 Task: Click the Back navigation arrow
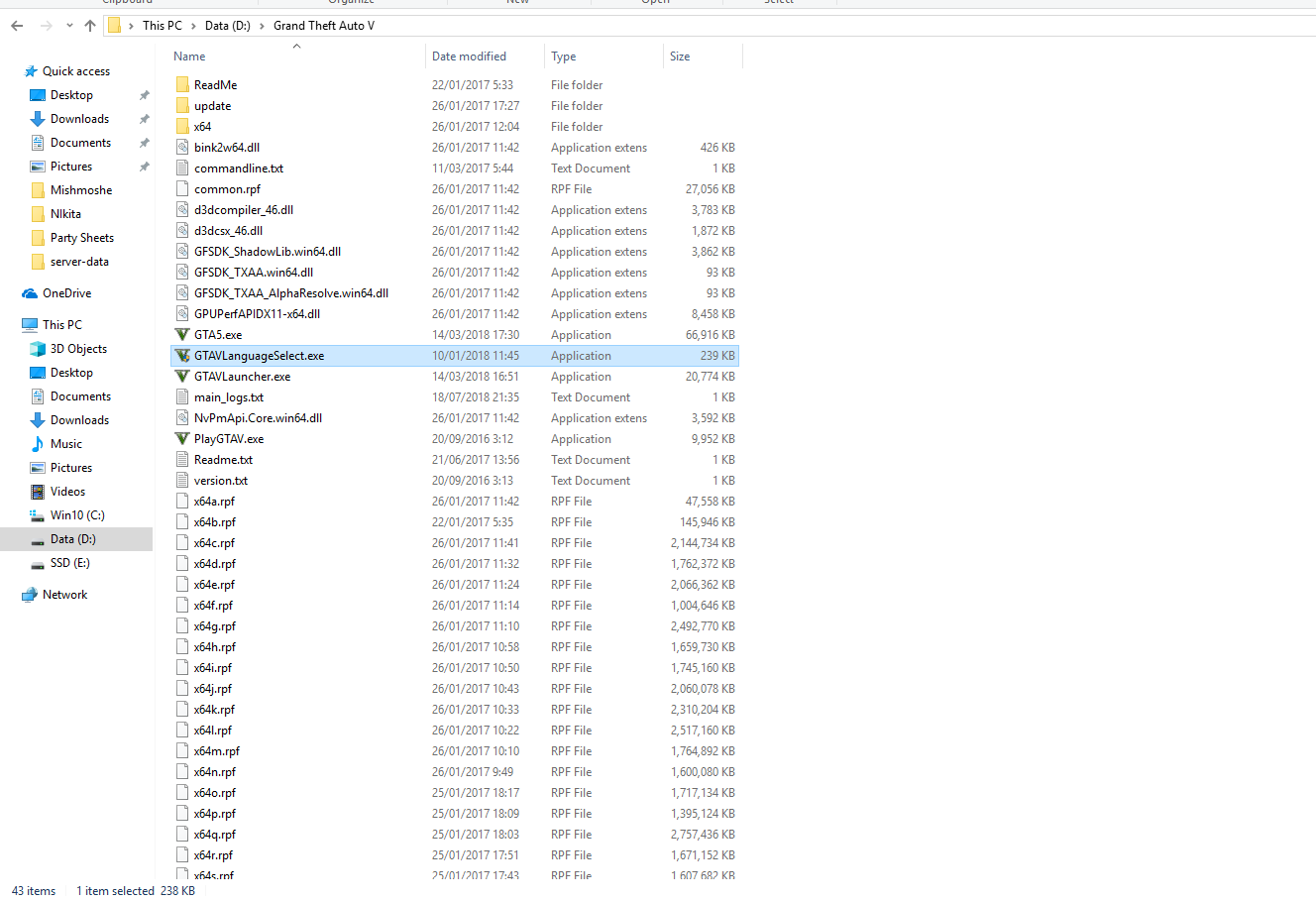(x=17, y=26)
